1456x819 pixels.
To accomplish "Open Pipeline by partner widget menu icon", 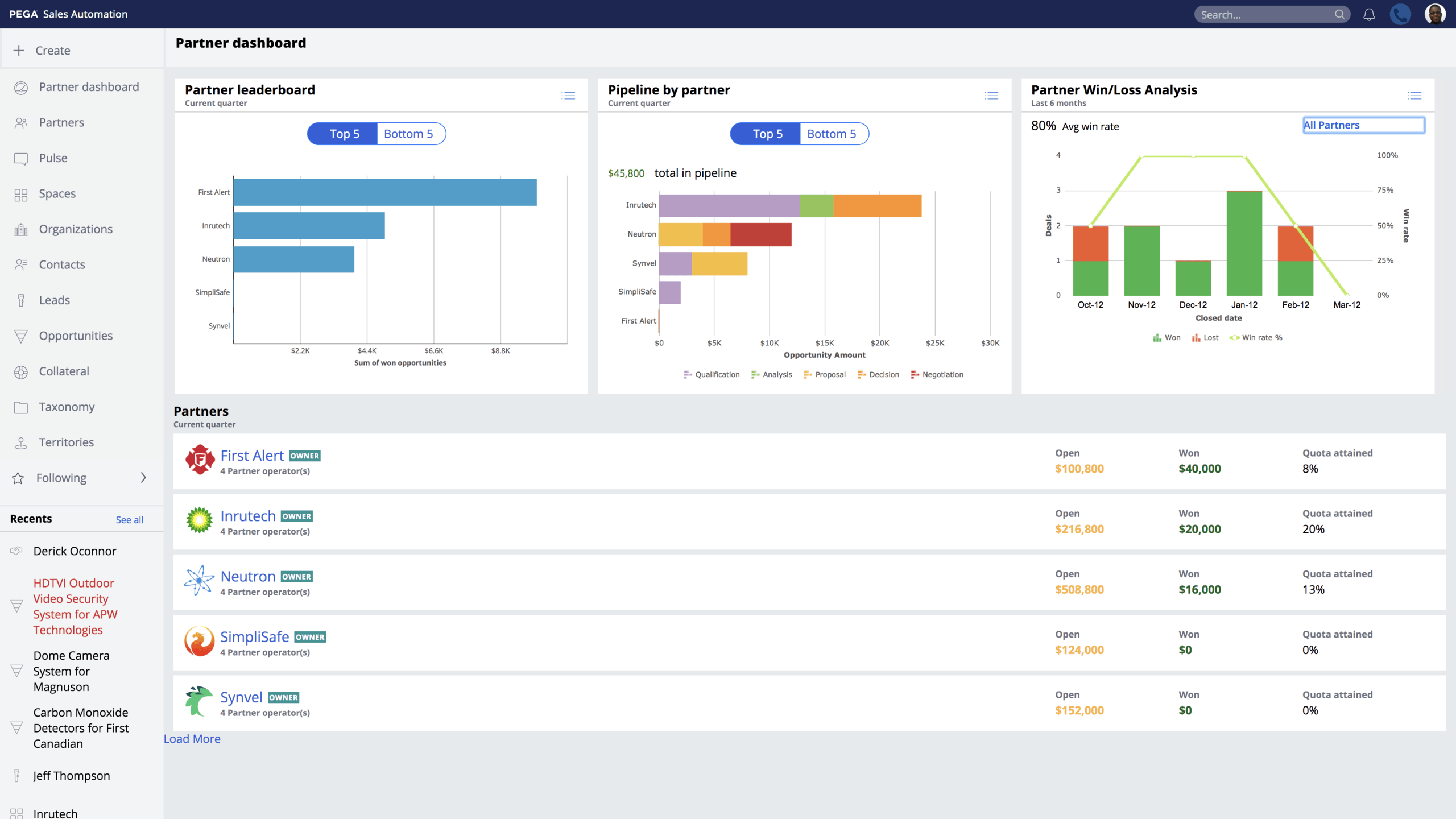I will tap(991, 96).
